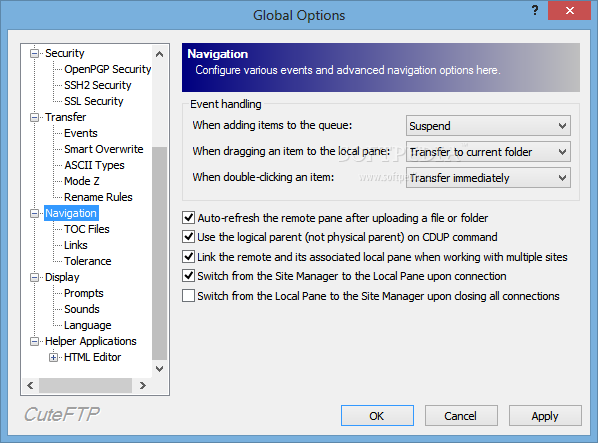Expand the HTML Editor tree node
The image size is (598, 443).
click(x=53, y=358)
